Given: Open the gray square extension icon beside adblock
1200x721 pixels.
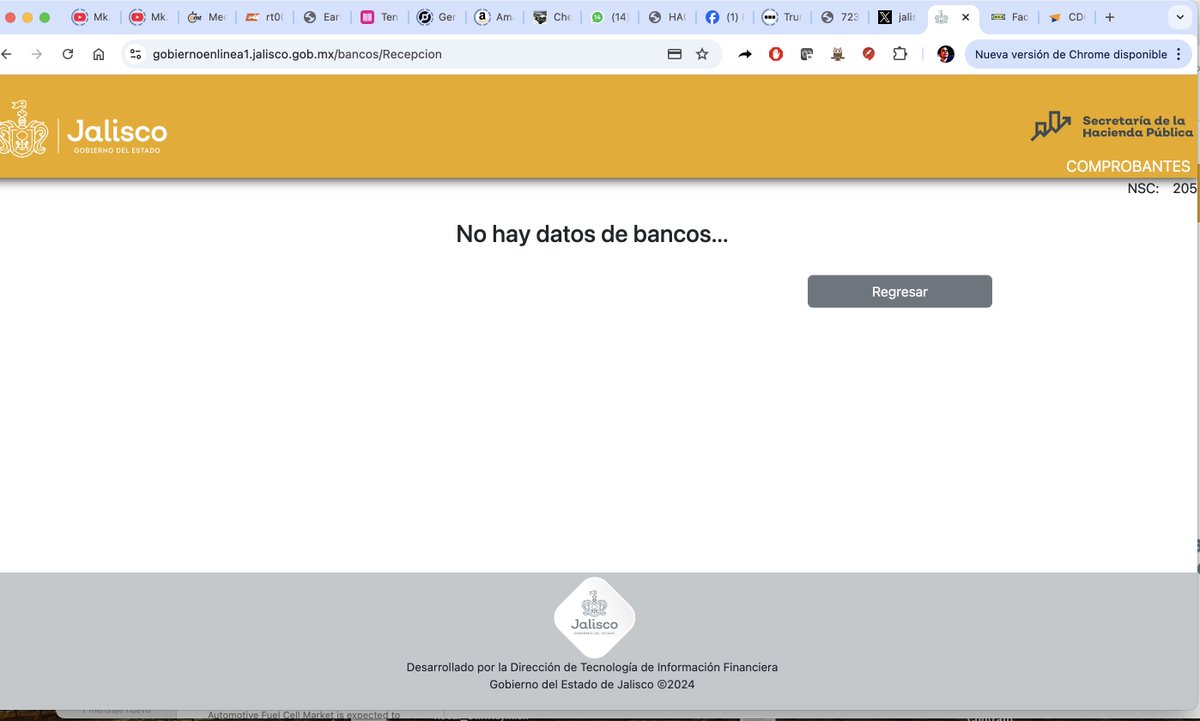Looking at the screenshot, I should (806, 54).
